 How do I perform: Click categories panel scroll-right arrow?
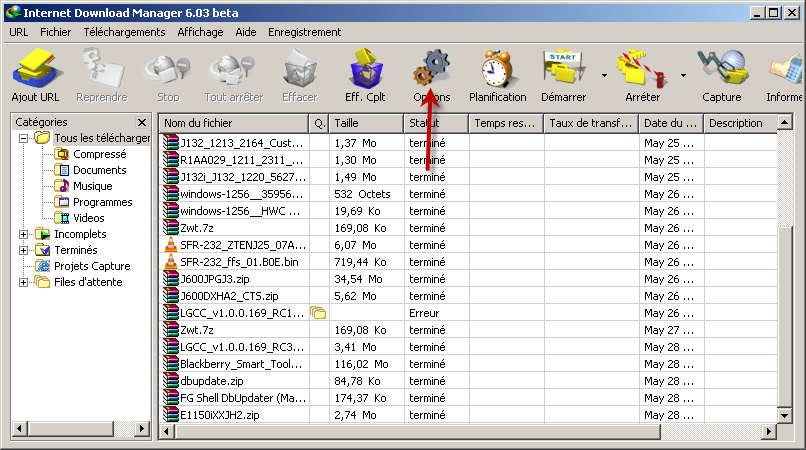pos(142,428)
